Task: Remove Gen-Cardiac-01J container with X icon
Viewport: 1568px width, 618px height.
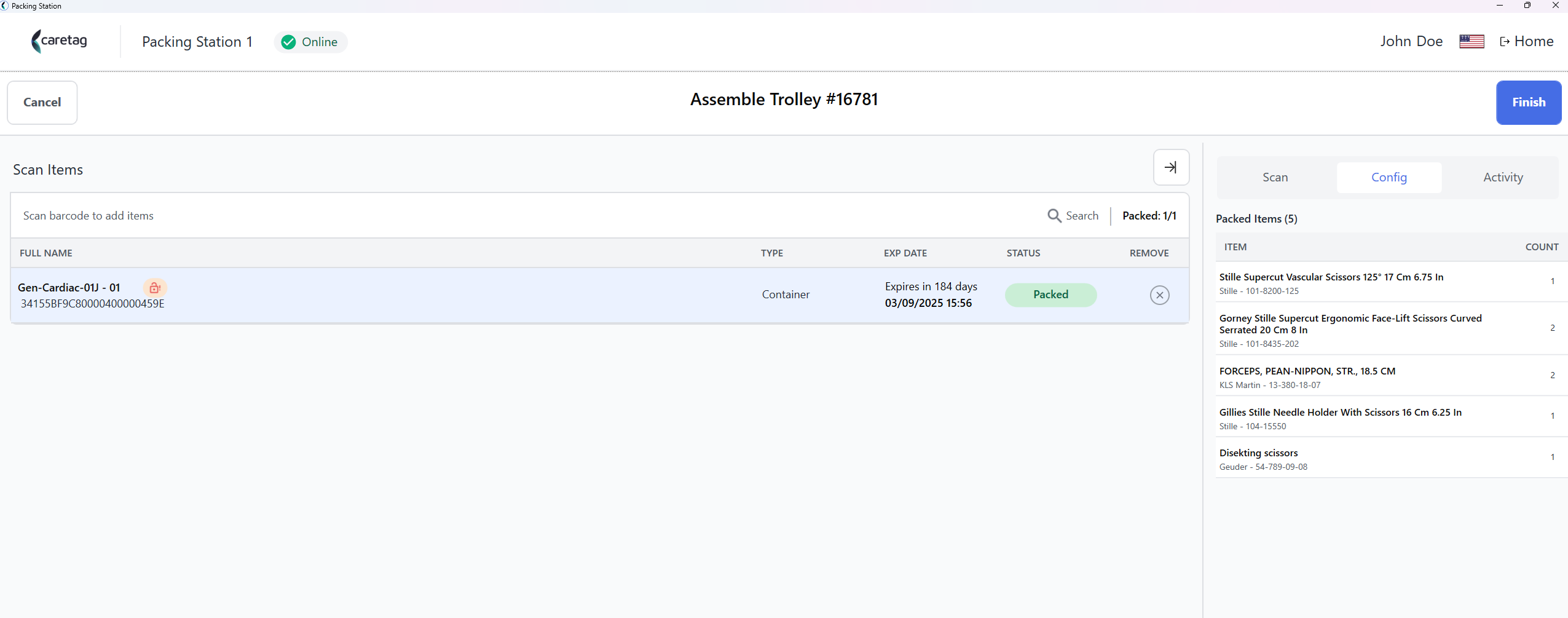Action: tap(1159, 295)
